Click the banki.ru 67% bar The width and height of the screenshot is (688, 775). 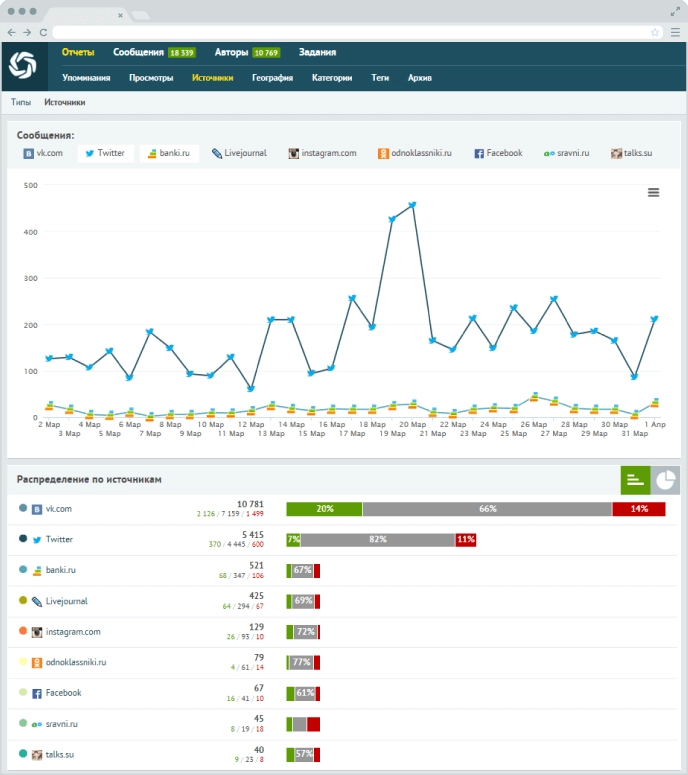[x=303, y=570]
